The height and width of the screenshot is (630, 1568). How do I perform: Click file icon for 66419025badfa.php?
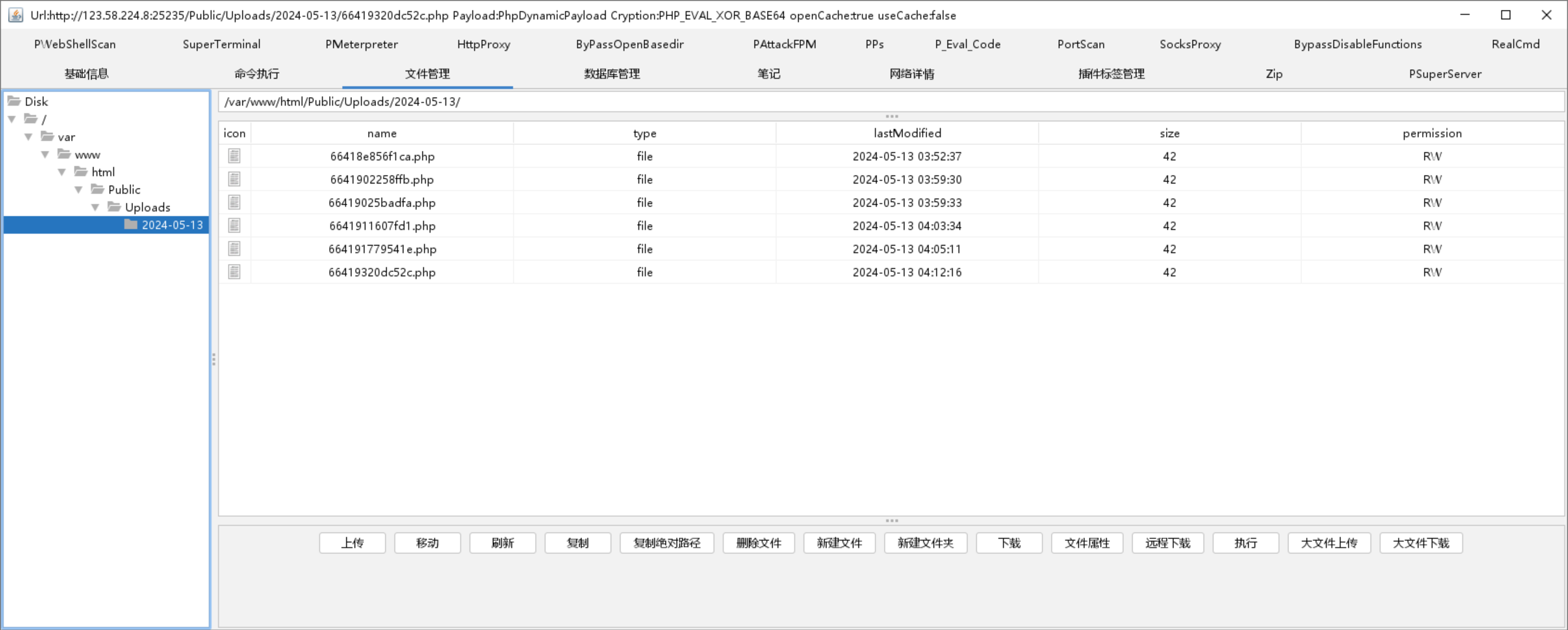(234, 202)
